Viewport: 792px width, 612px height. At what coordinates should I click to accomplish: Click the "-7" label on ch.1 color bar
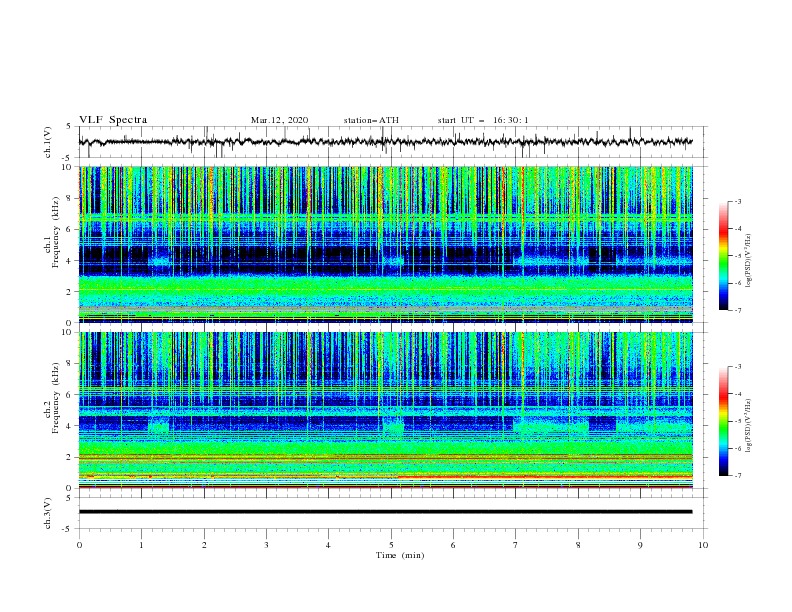tap(738, 310)
